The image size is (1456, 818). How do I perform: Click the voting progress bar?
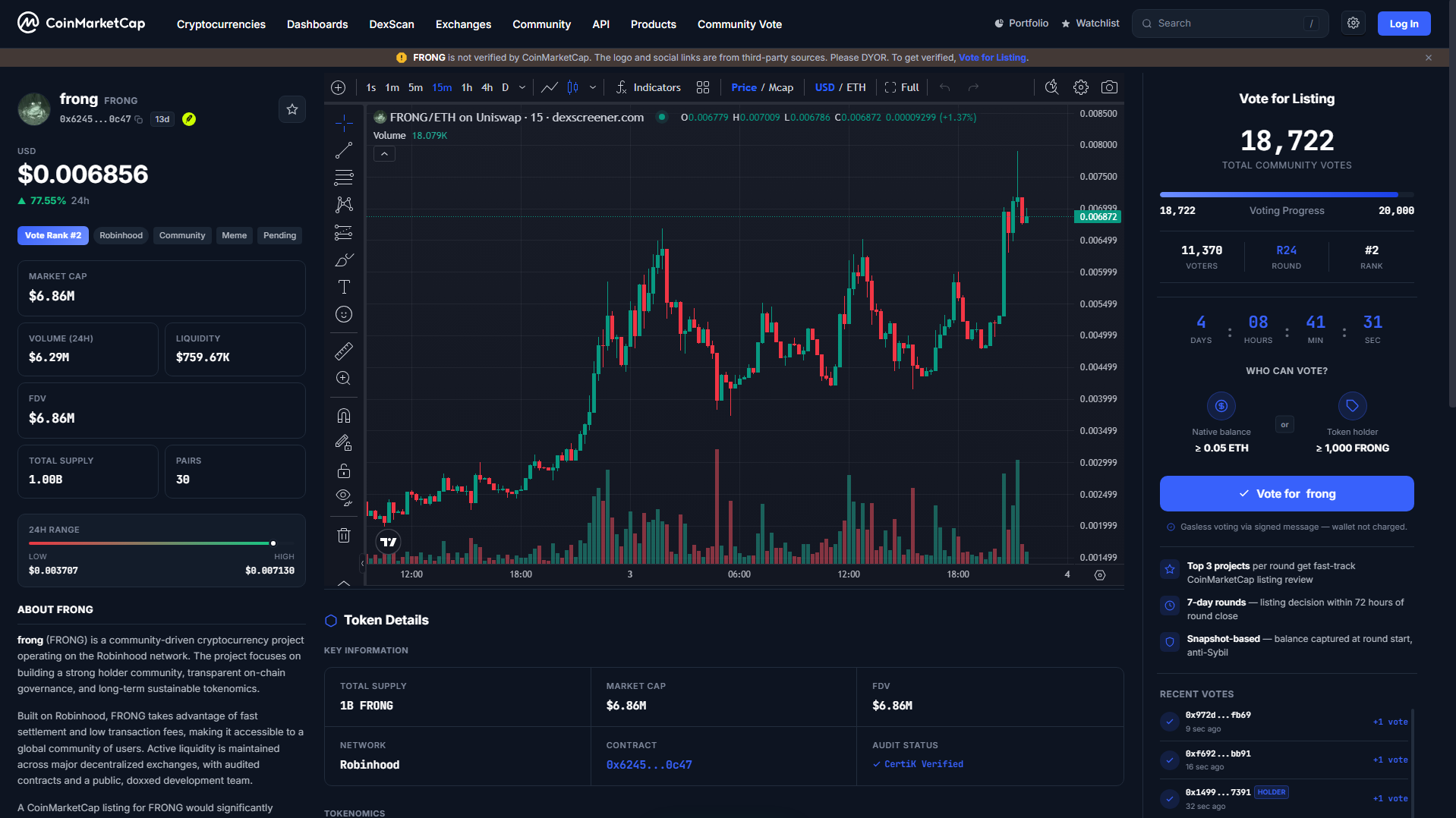(x=1287, y=195)
